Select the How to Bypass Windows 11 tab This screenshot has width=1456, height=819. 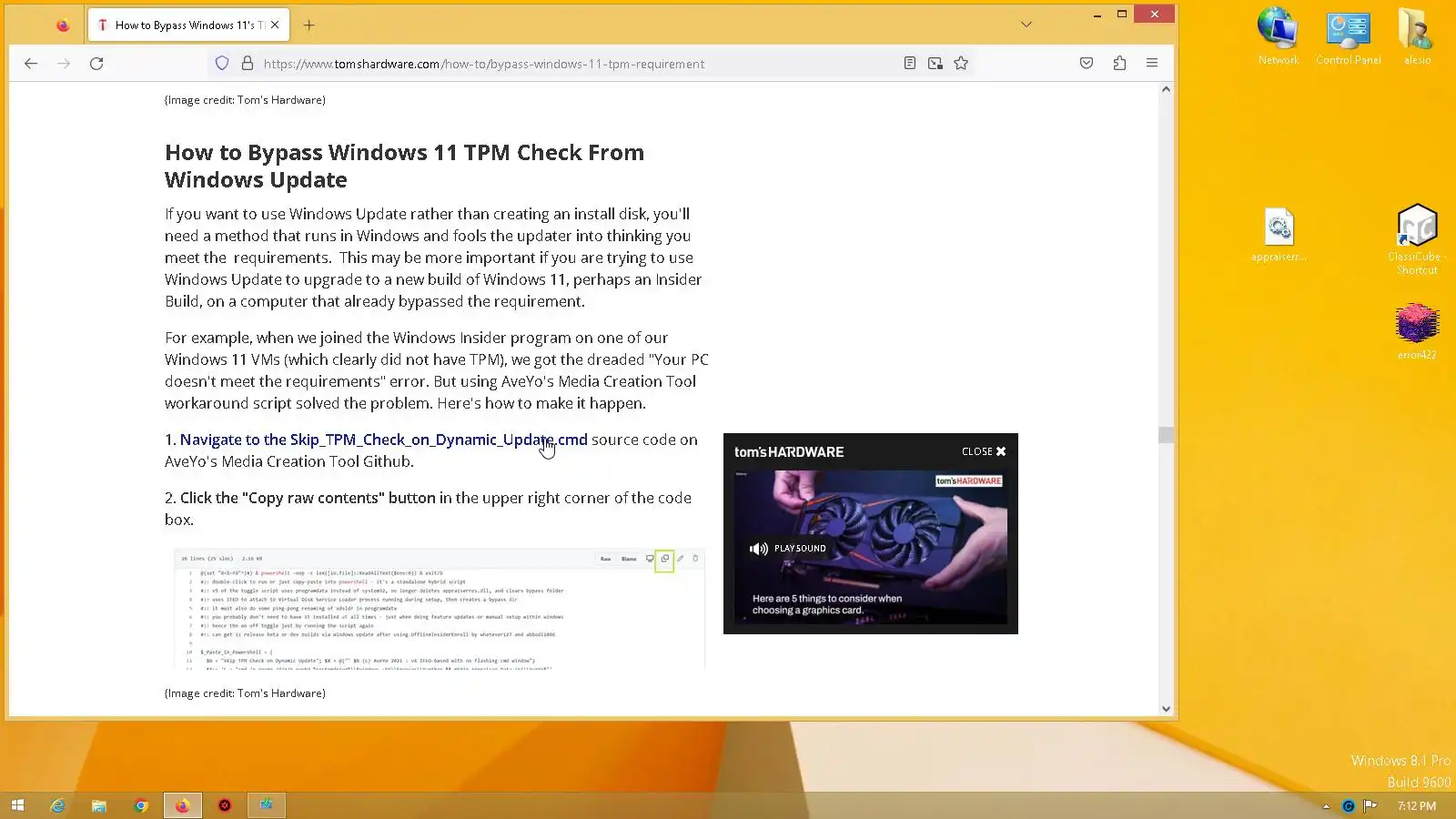(x=189, y=25)
